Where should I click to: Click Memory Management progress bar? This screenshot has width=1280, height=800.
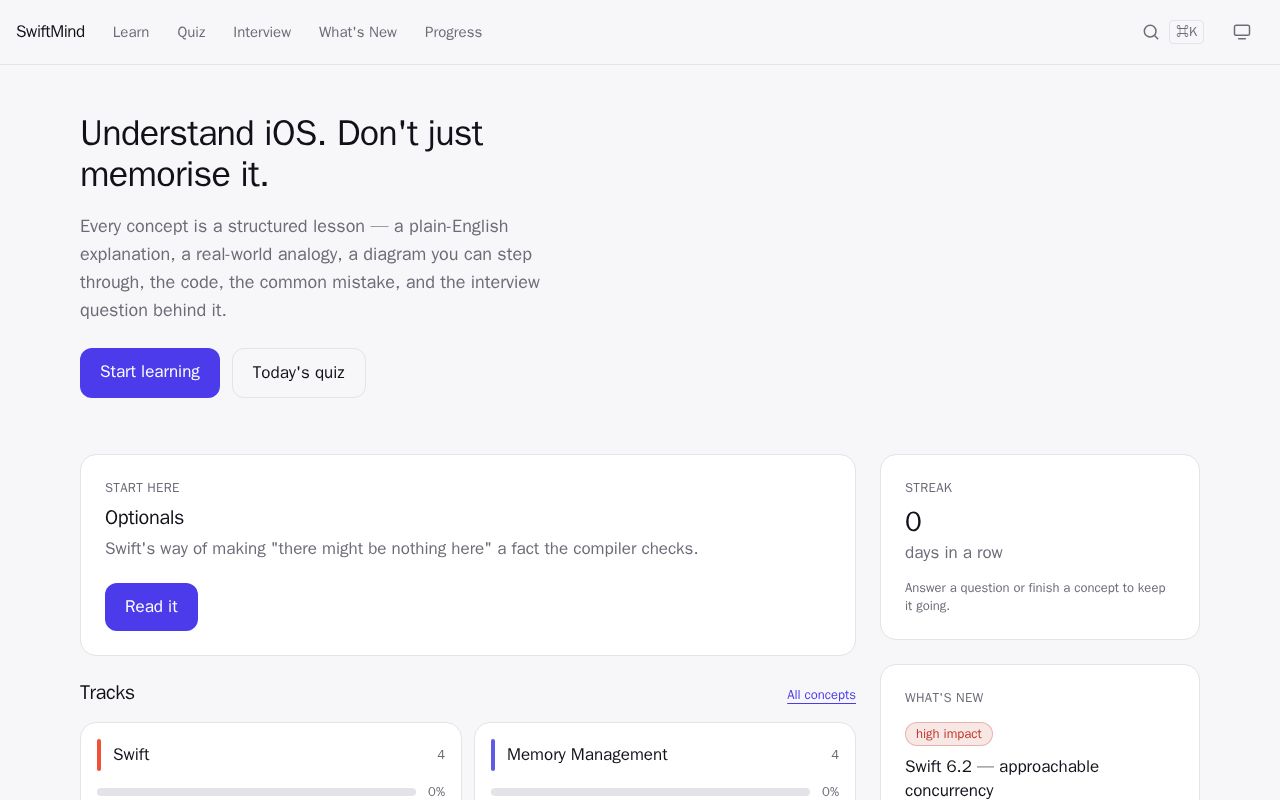650,792
